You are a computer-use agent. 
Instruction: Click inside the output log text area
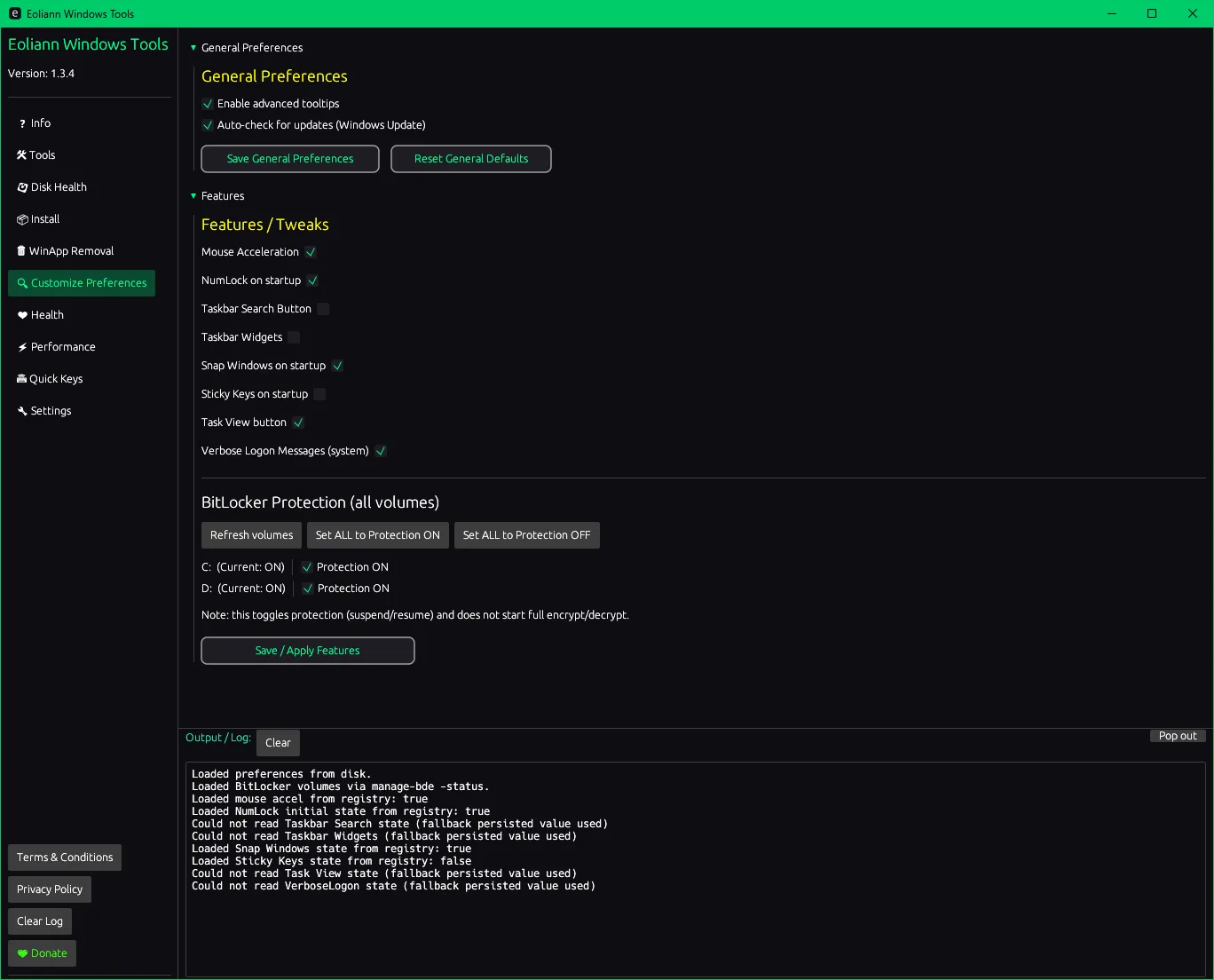pos(695,923)
